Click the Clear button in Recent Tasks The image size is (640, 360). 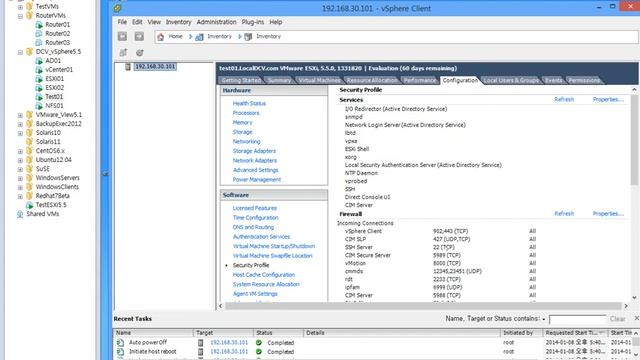618,319
